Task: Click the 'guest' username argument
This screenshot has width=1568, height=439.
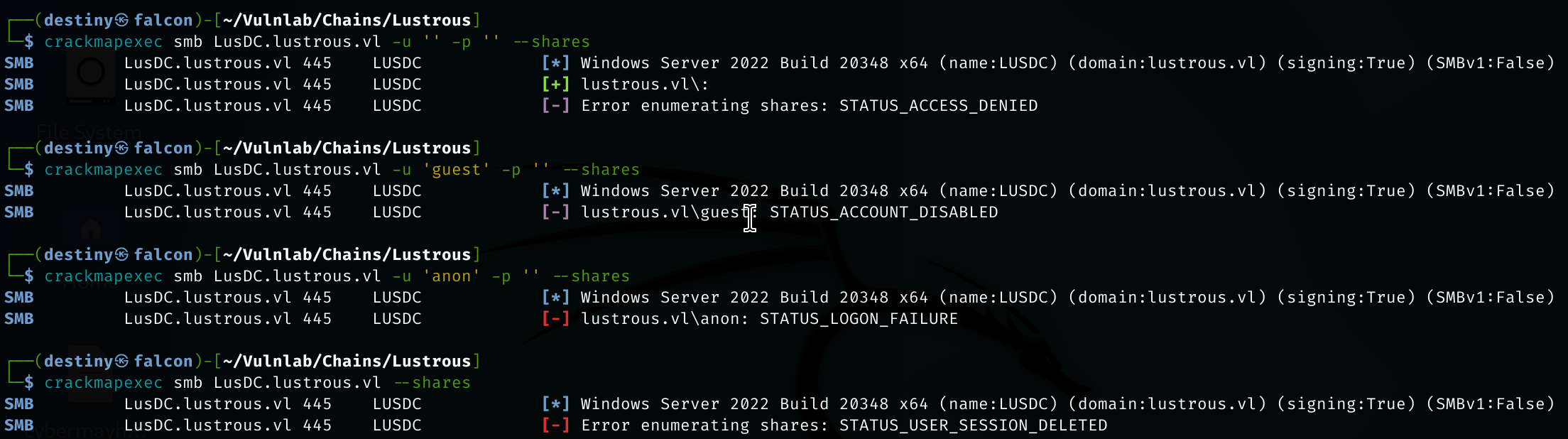Action: (x=456, y=170)
